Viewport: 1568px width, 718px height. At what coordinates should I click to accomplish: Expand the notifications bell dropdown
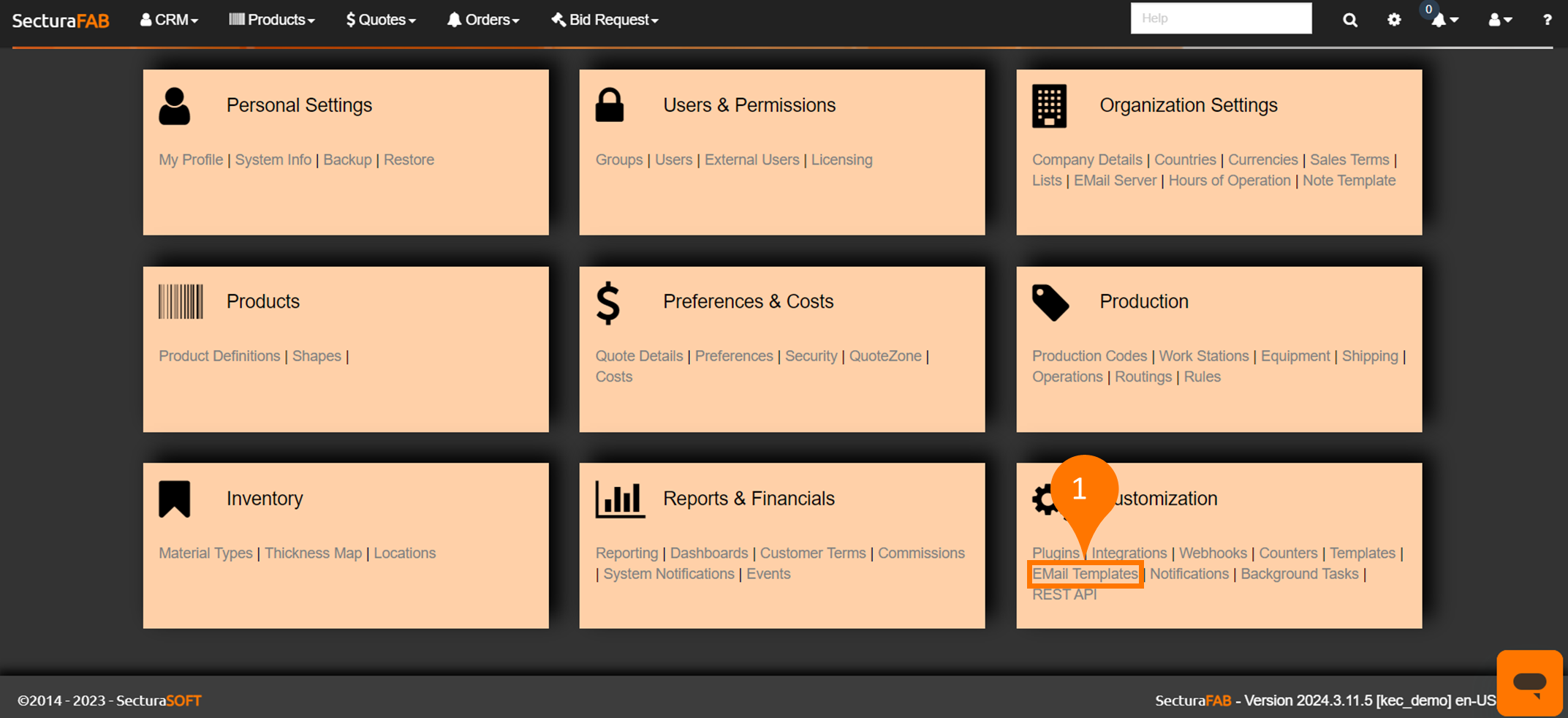(x=1444, y=20)
